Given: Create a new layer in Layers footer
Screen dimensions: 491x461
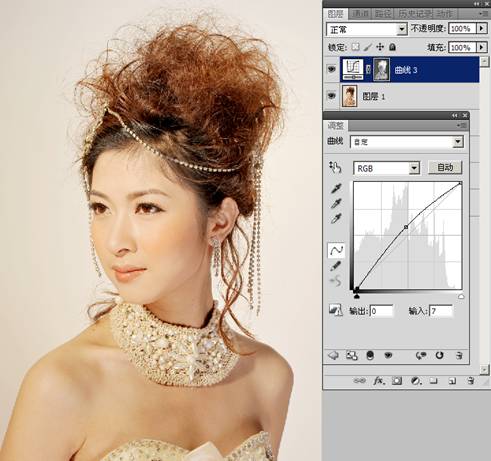Looking at the screenshot, I should pyautogui.click(x=452, y=381).
